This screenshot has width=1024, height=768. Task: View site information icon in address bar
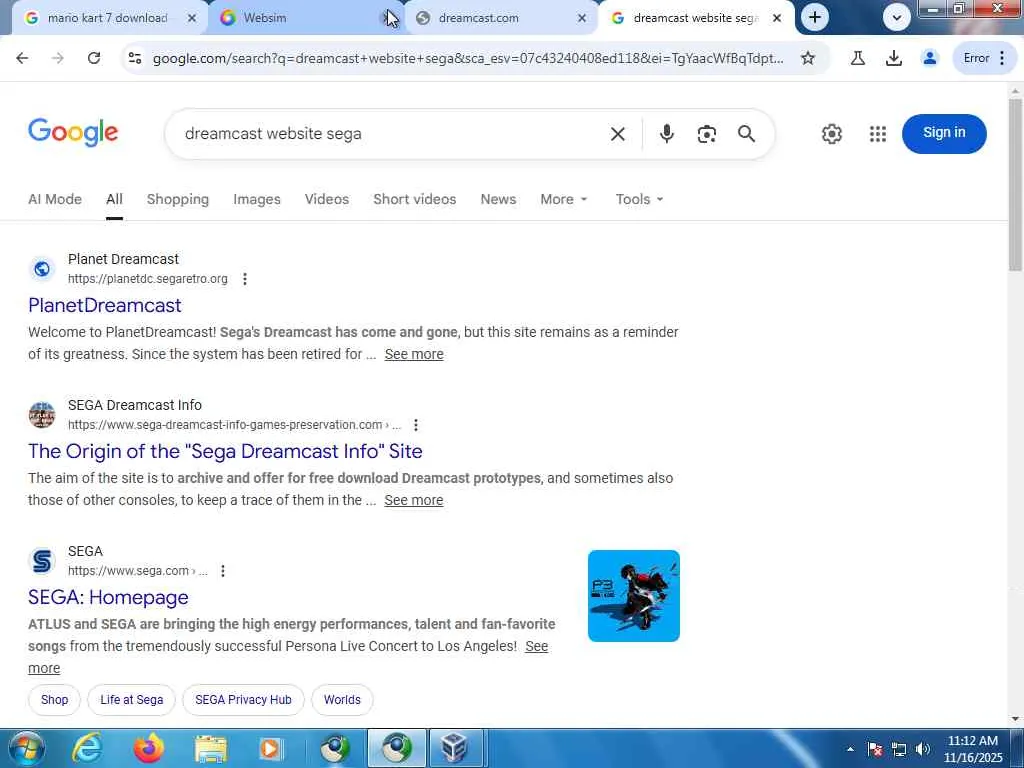coord(135,58)
